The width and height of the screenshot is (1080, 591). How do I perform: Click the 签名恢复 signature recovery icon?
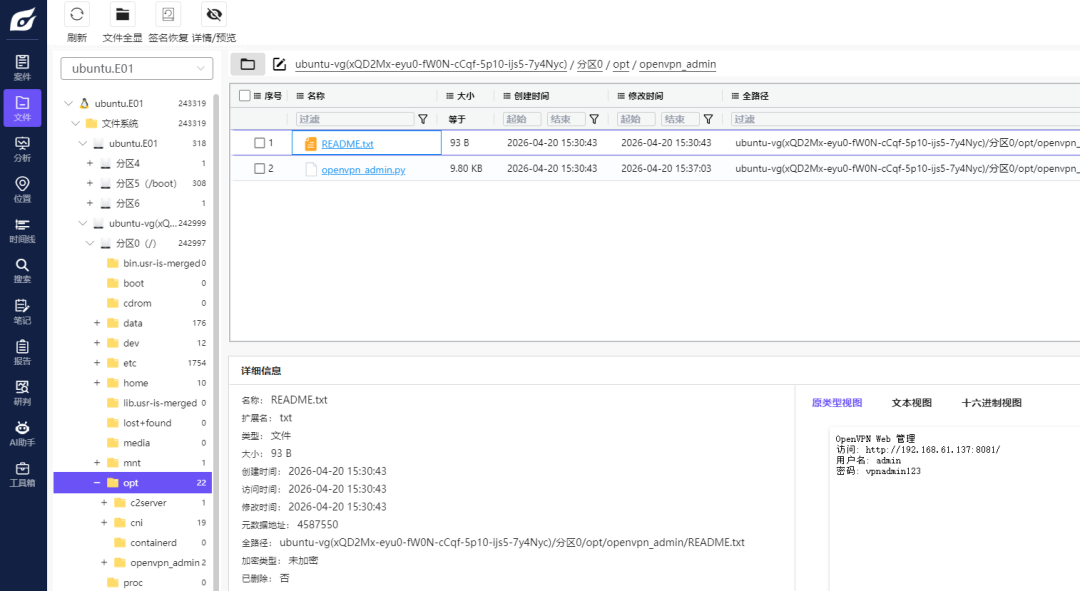168,14
